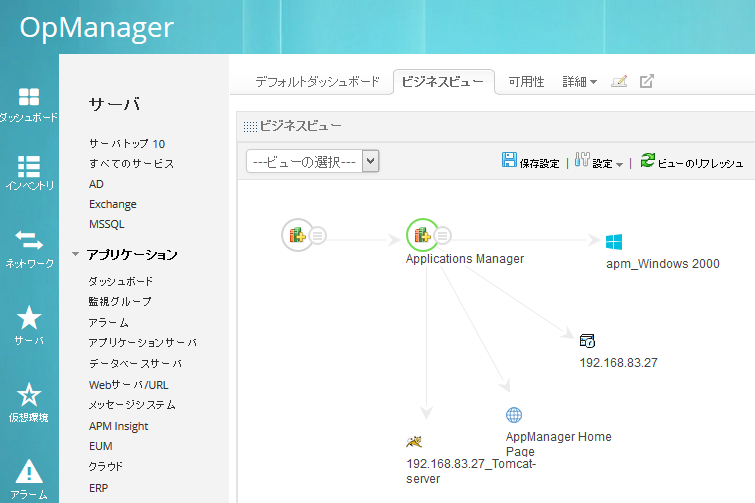This screenshot has height=503, width=755.
Task: Click the 保存設定 link
Action: tap(539, 164)
